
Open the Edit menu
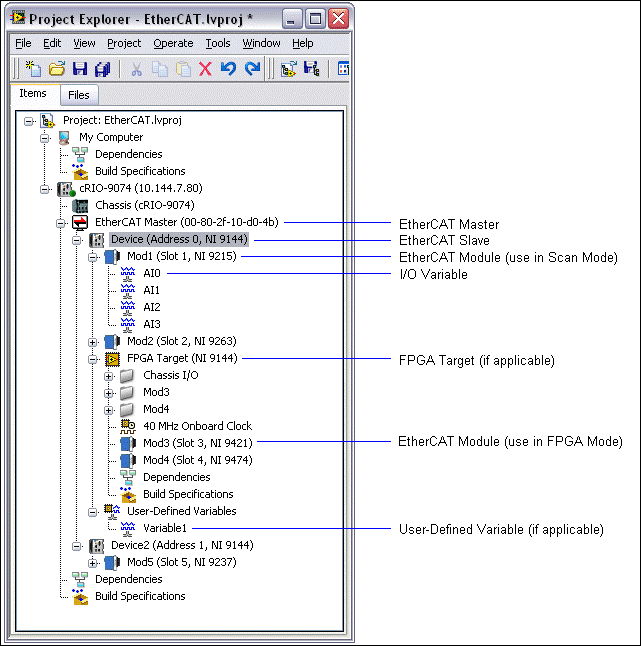[x=52, y=43]
